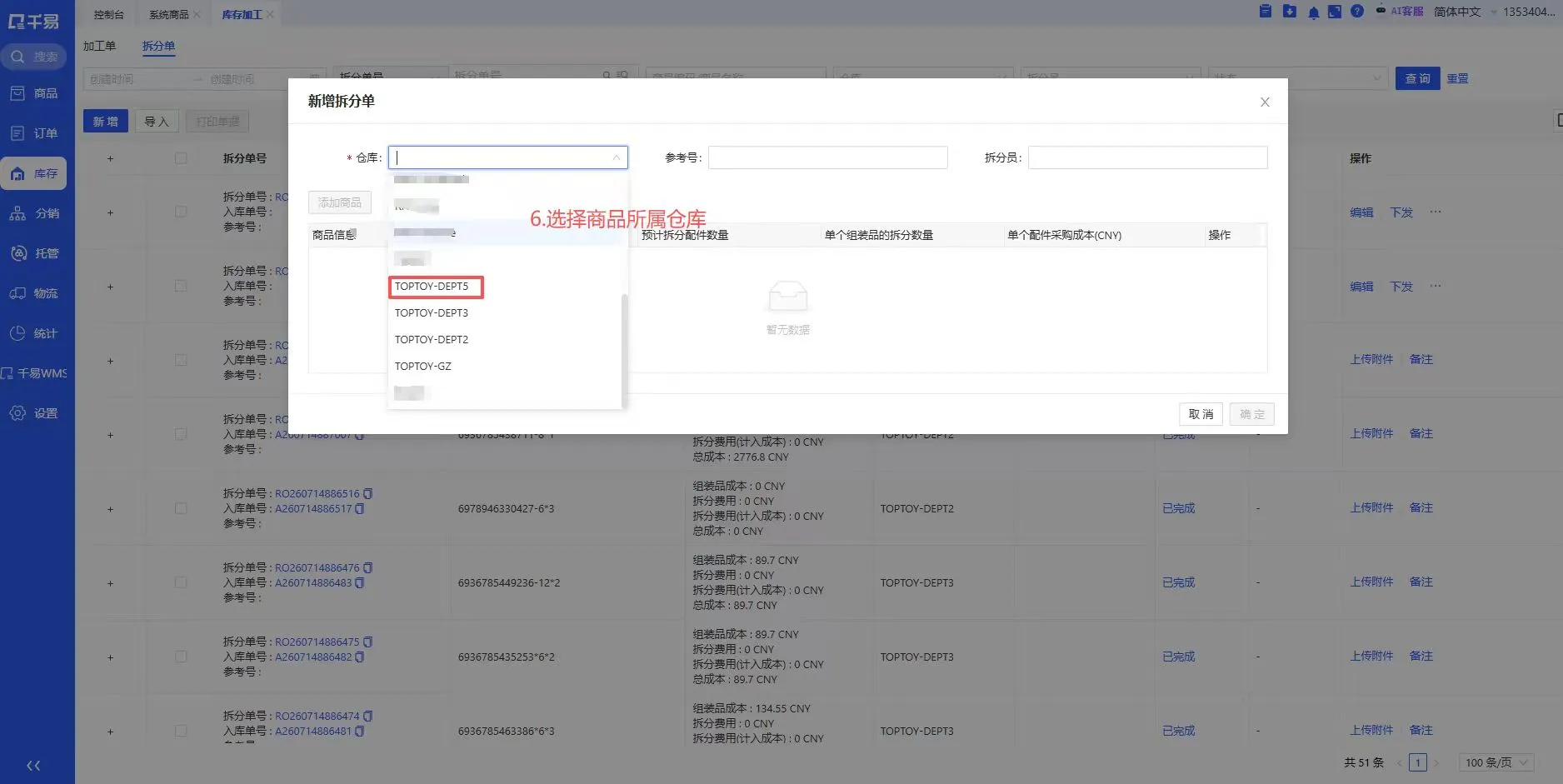Viewport: 1563px width, 784px height.
Task: Click the 拆分员 input field
Action: pos(1147,157)
